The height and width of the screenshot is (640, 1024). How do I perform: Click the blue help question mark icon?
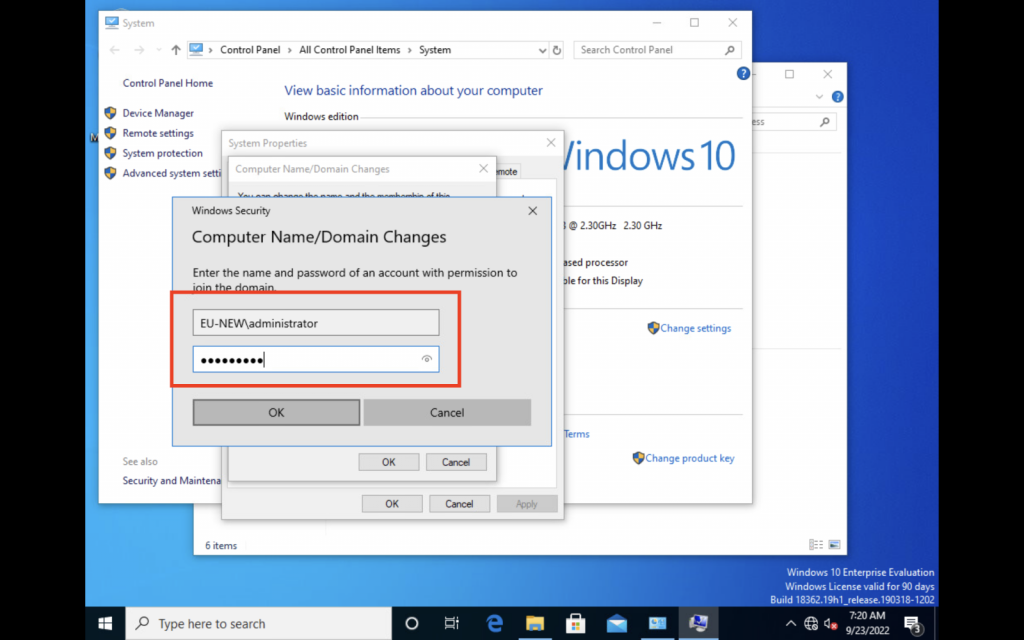point(743,74)
